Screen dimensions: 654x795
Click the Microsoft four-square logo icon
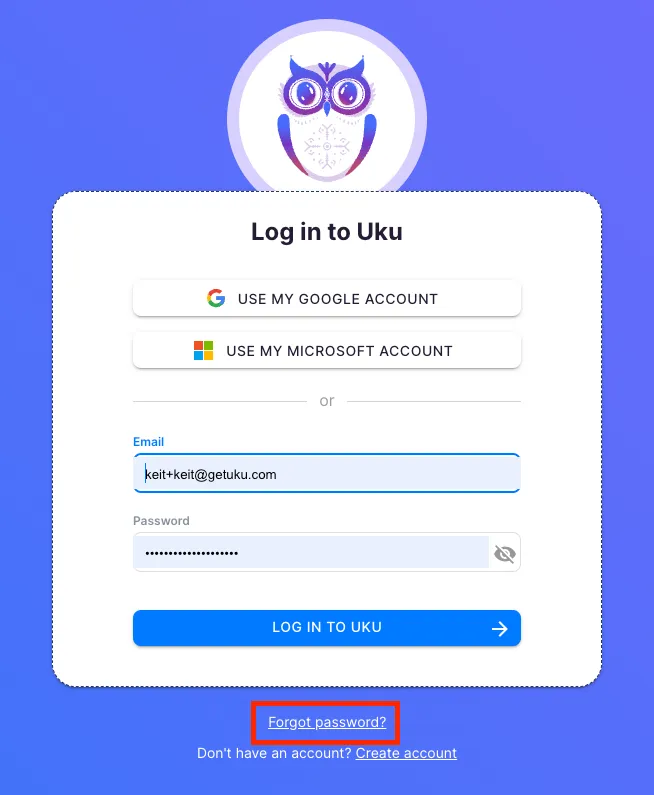click(203, 350)
